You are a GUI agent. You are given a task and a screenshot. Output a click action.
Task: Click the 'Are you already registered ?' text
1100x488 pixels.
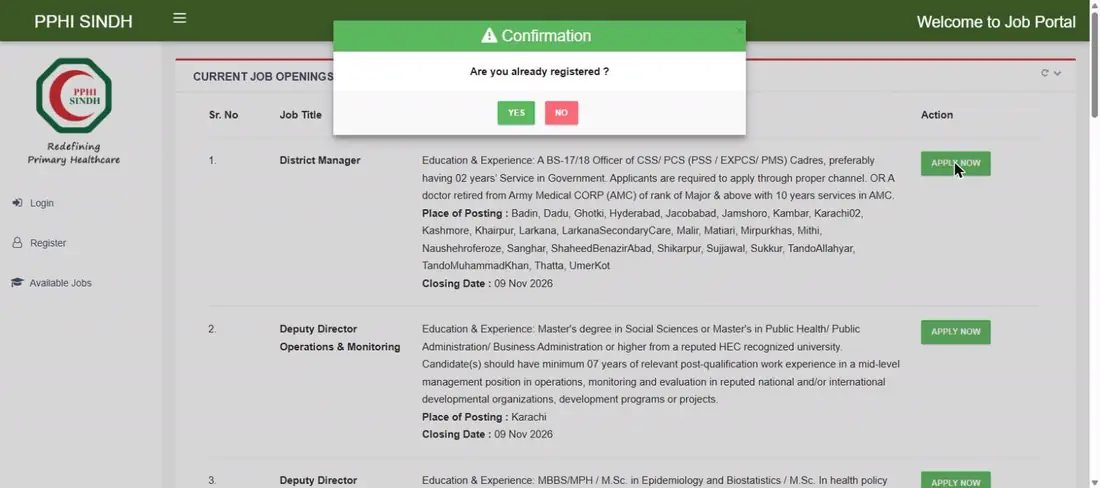click(539, 72)
